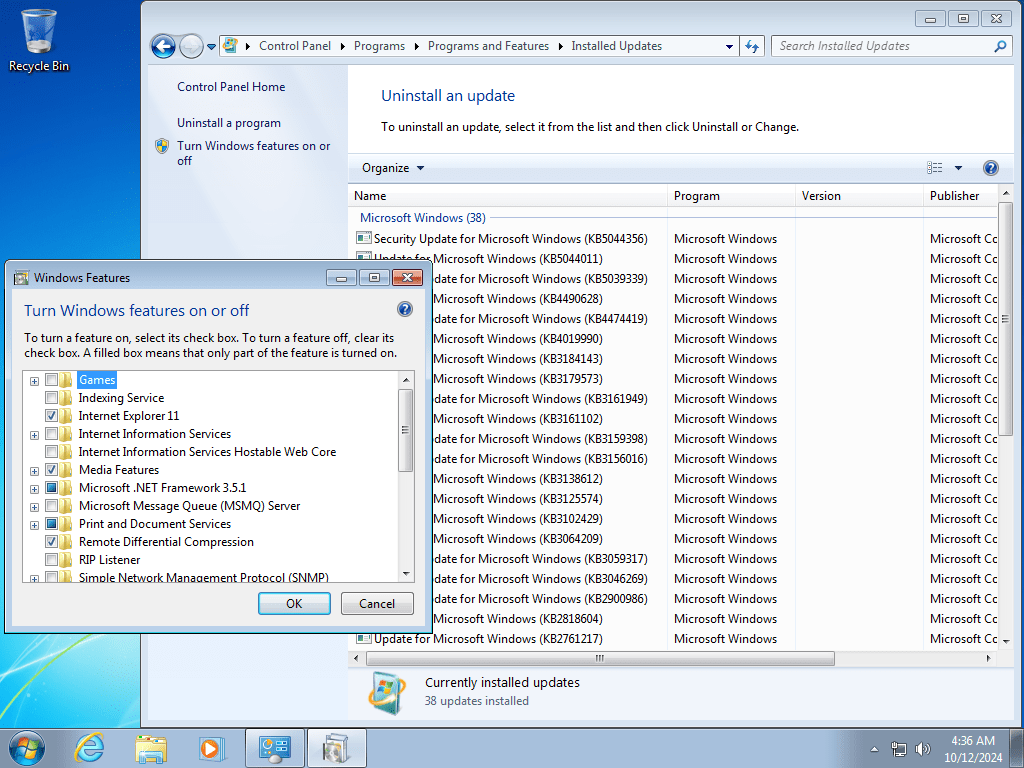Uncheck the Media Features checkbox

[x=51, y=469]
